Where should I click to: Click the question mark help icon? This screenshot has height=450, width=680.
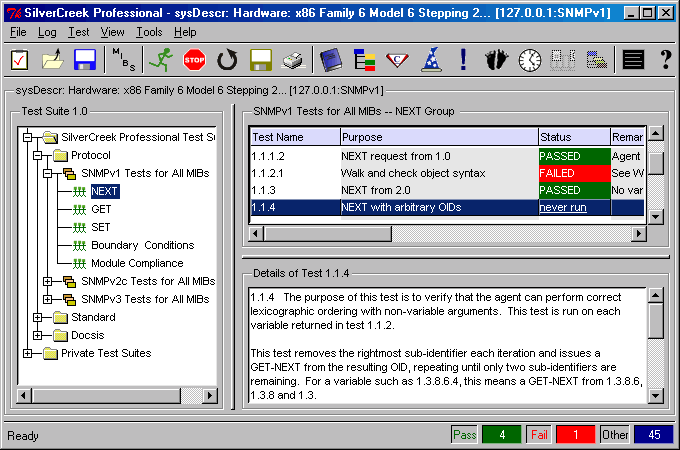(666, 60)
